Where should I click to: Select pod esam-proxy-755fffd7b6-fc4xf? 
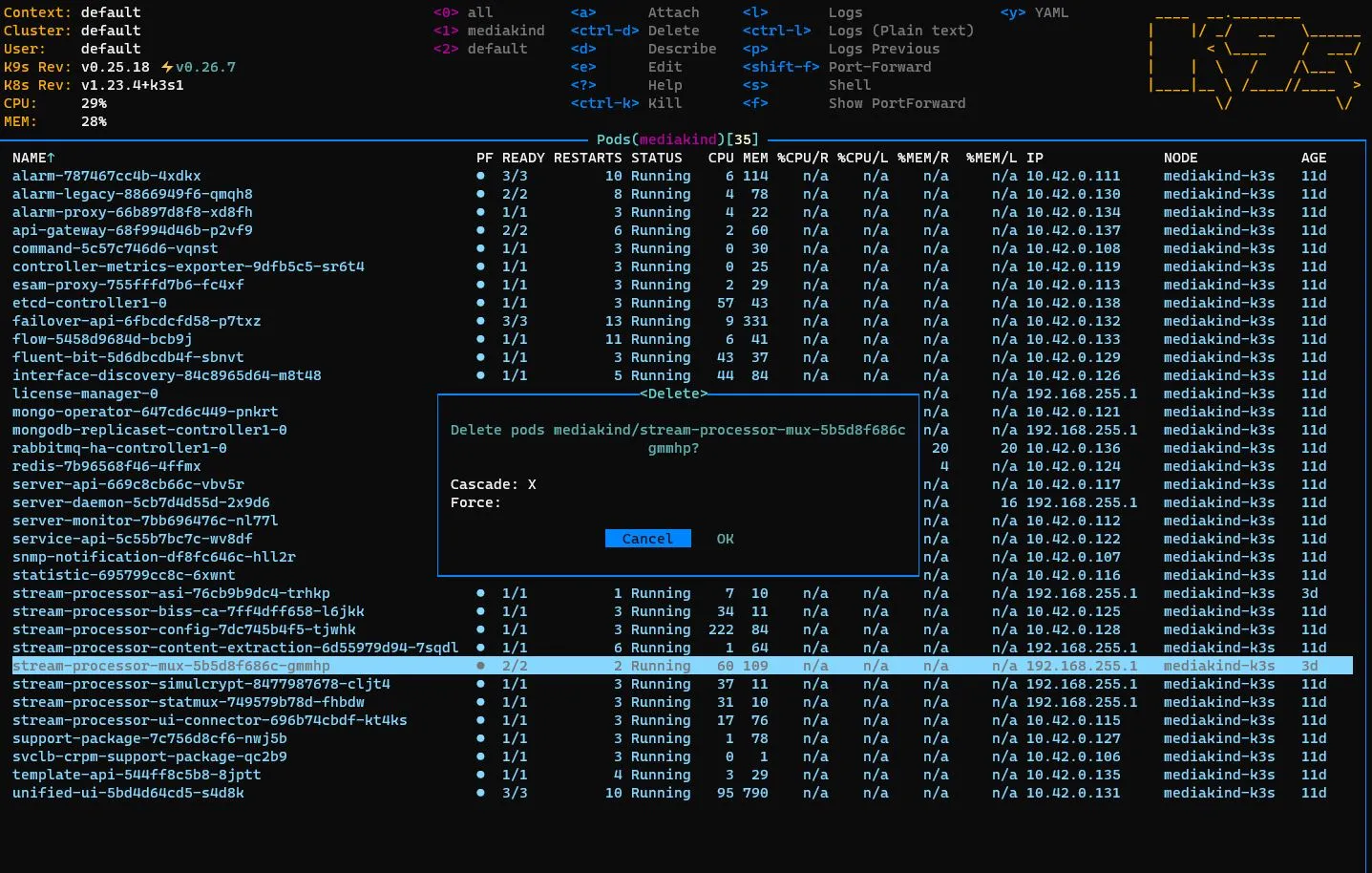(x=128, y=285)
